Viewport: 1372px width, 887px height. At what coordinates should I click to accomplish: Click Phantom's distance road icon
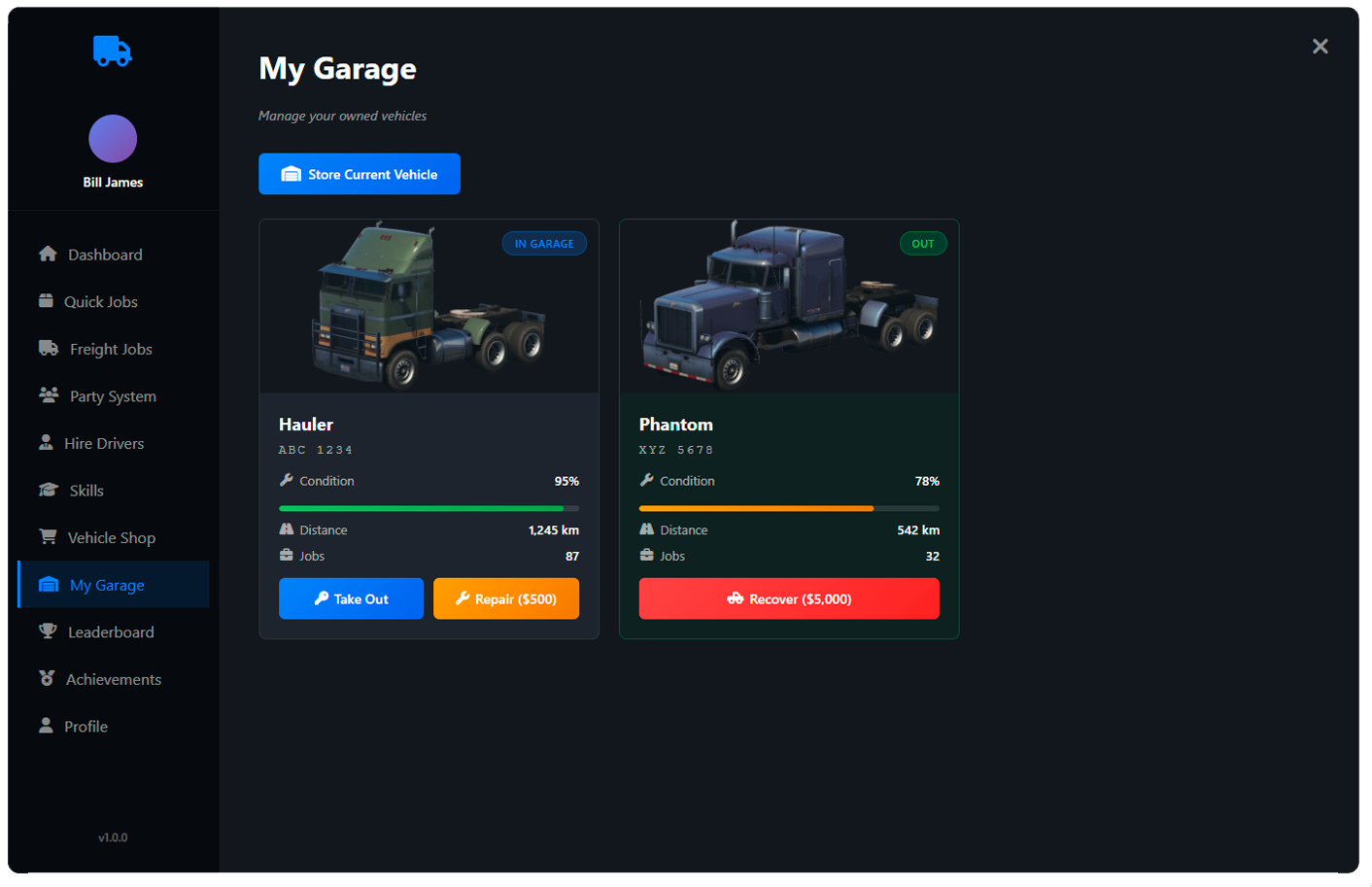pyautogui.click(x=646, y=529)
